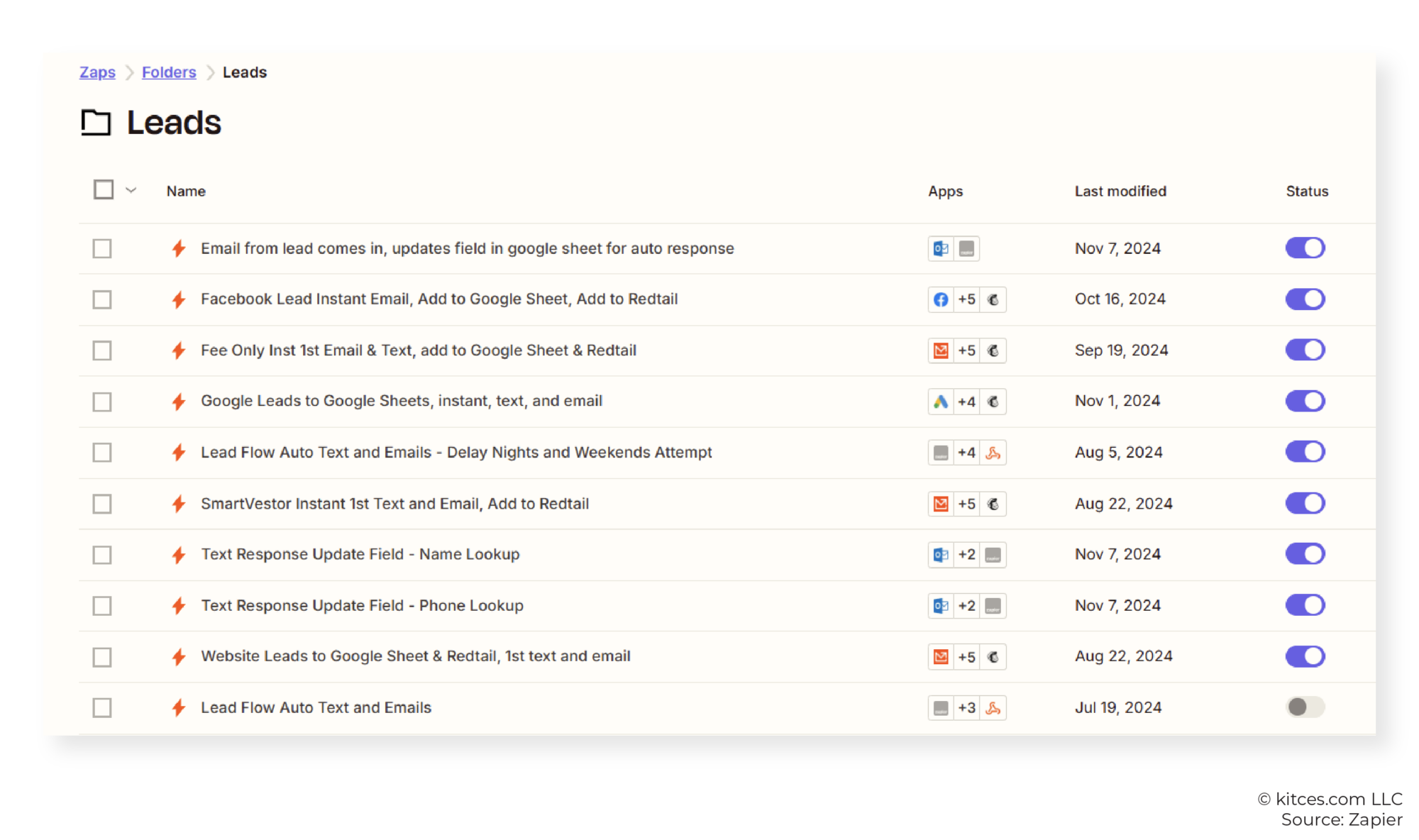Click the Google Ads icon on the Google Leads row
This screenshot has height=840, width=1419.
pos(941,402)
